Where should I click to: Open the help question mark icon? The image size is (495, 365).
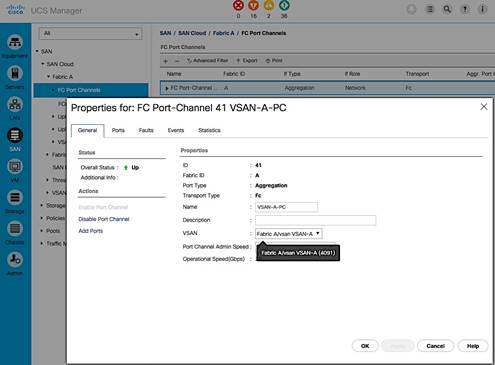[465, 9]
